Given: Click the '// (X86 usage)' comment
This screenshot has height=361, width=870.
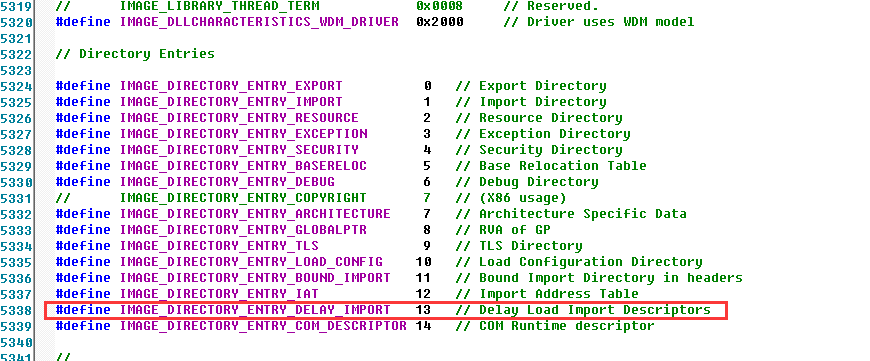Looking at the screenshot, I should (x=510, y=198).
